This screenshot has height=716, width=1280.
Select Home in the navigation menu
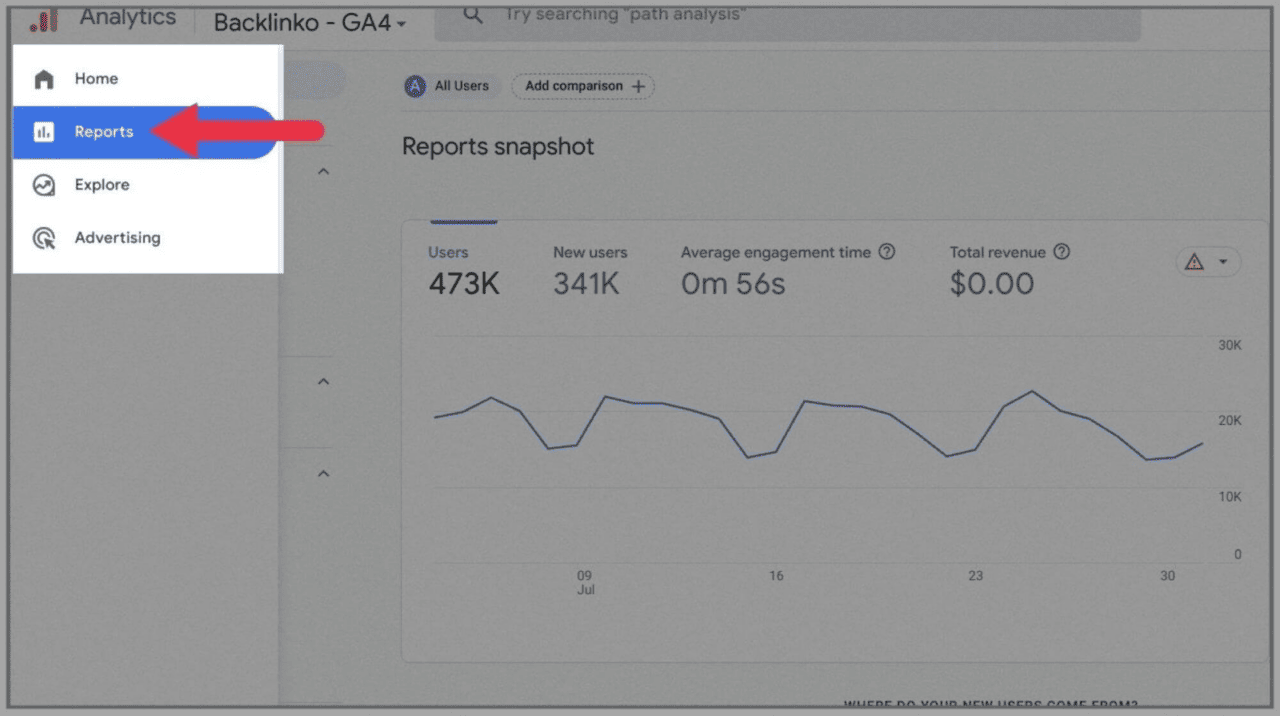click(x=95, y=78)
